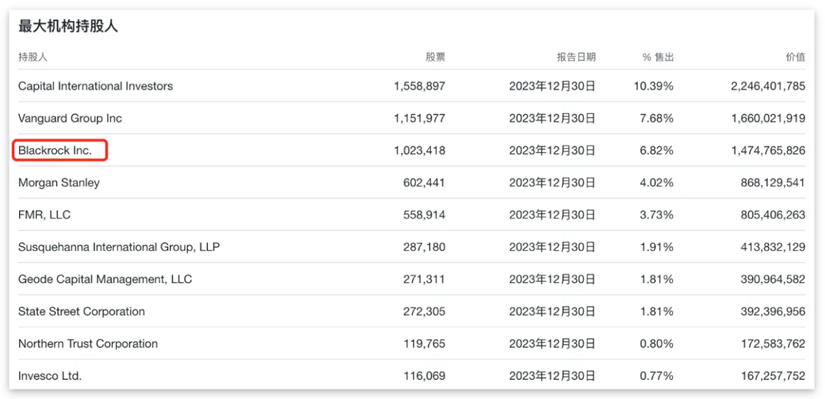Click Blackrock Inc.'s report date cell
This screenshot has height=399, width=825.
(552, 151)
